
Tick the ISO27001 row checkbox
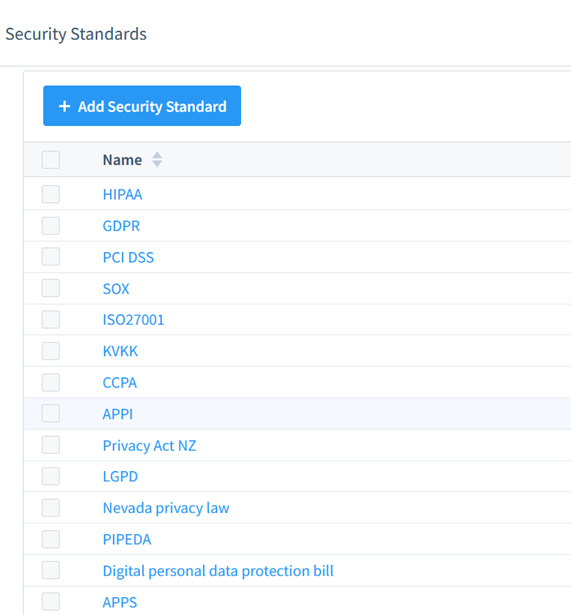51,319
